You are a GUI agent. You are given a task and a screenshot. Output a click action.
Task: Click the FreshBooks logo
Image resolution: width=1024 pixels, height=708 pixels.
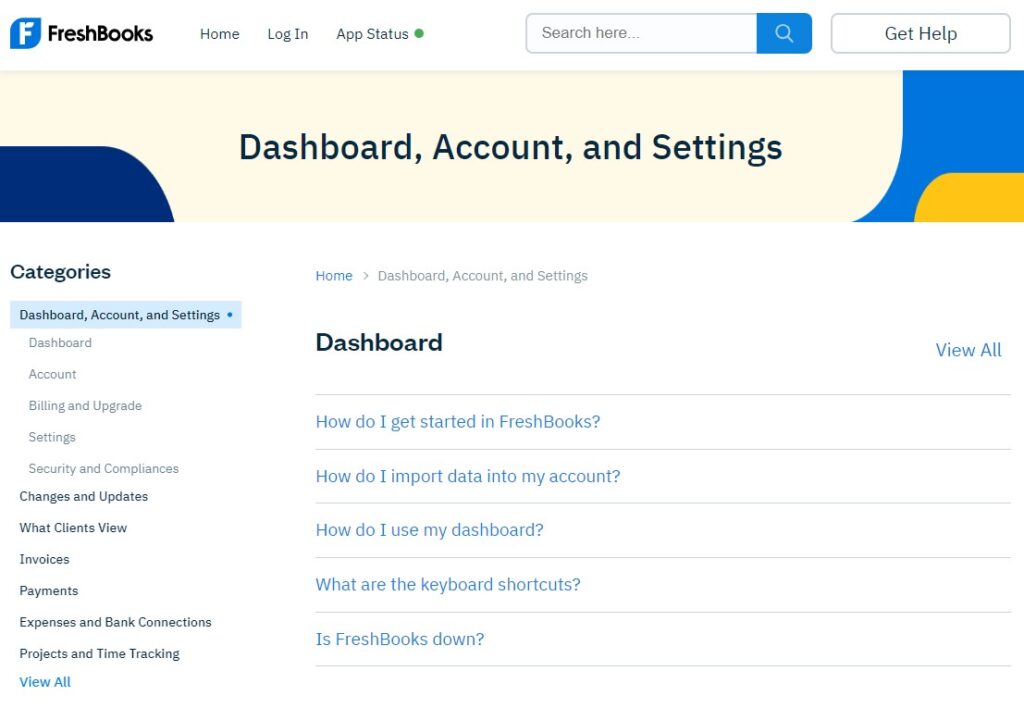[x=81, y=33]
